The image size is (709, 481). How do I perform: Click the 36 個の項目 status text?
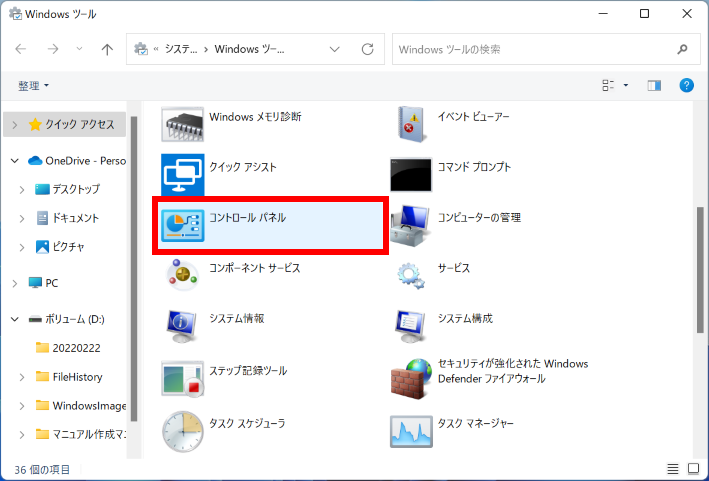42,470
